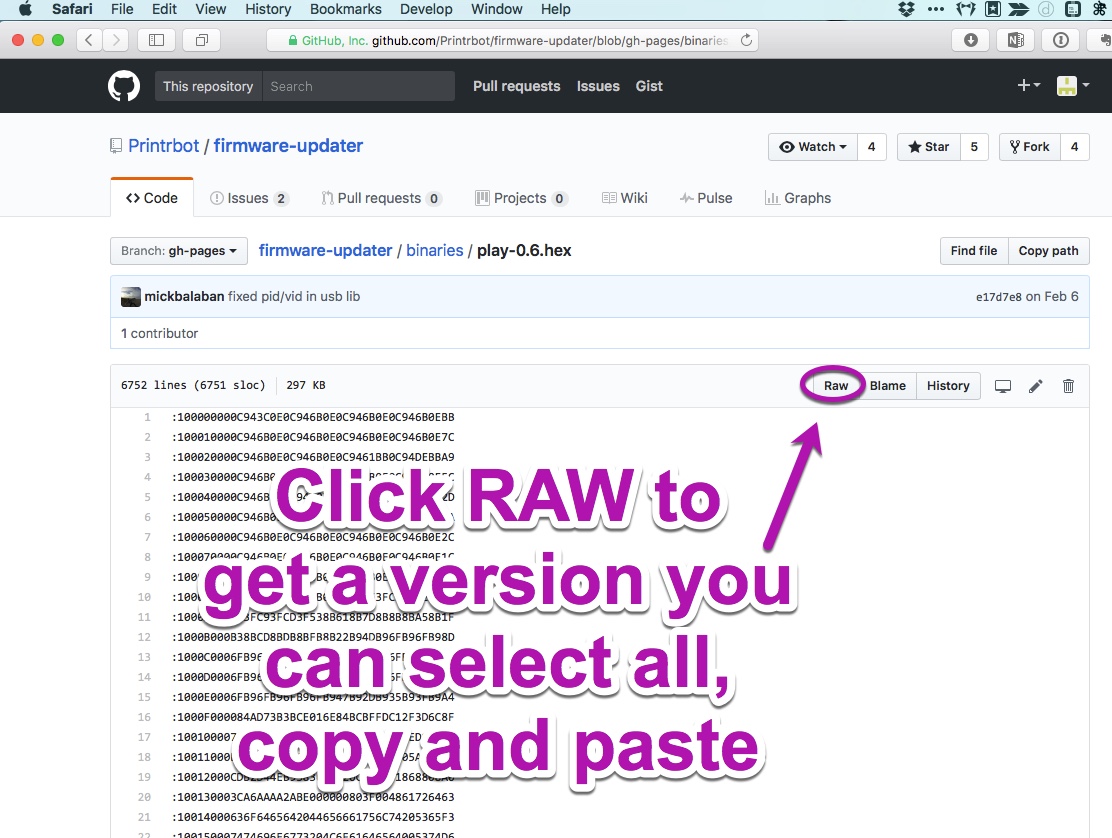The image size is (1112, 838).
Task: Open the Printrbot owner link
Action: 163,145
